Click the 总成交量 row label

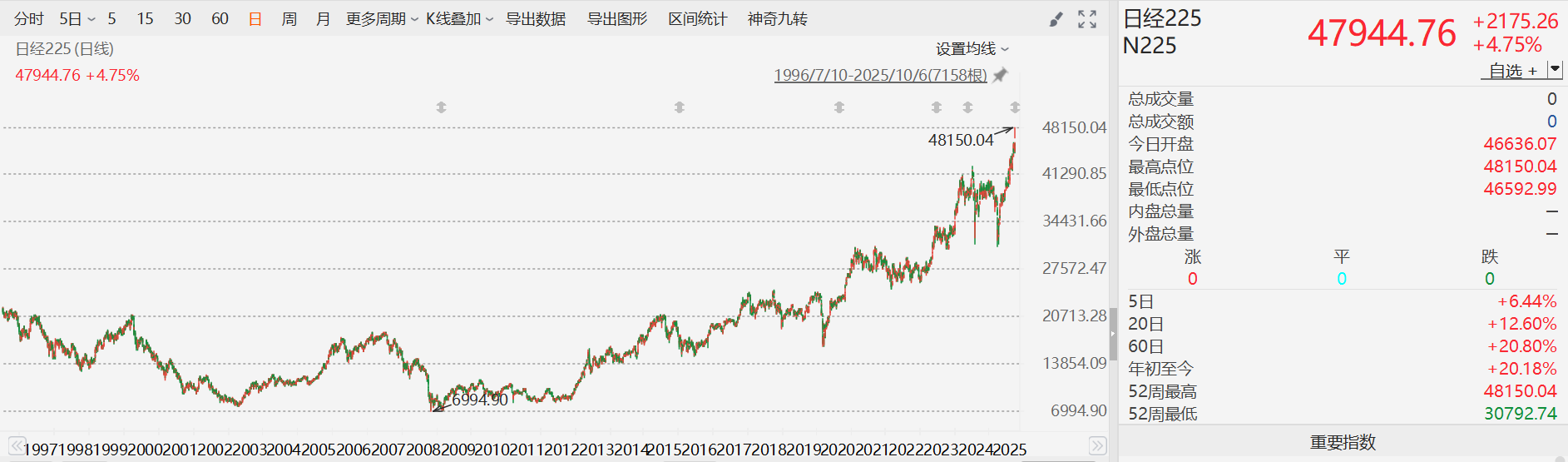[1161, 99]
